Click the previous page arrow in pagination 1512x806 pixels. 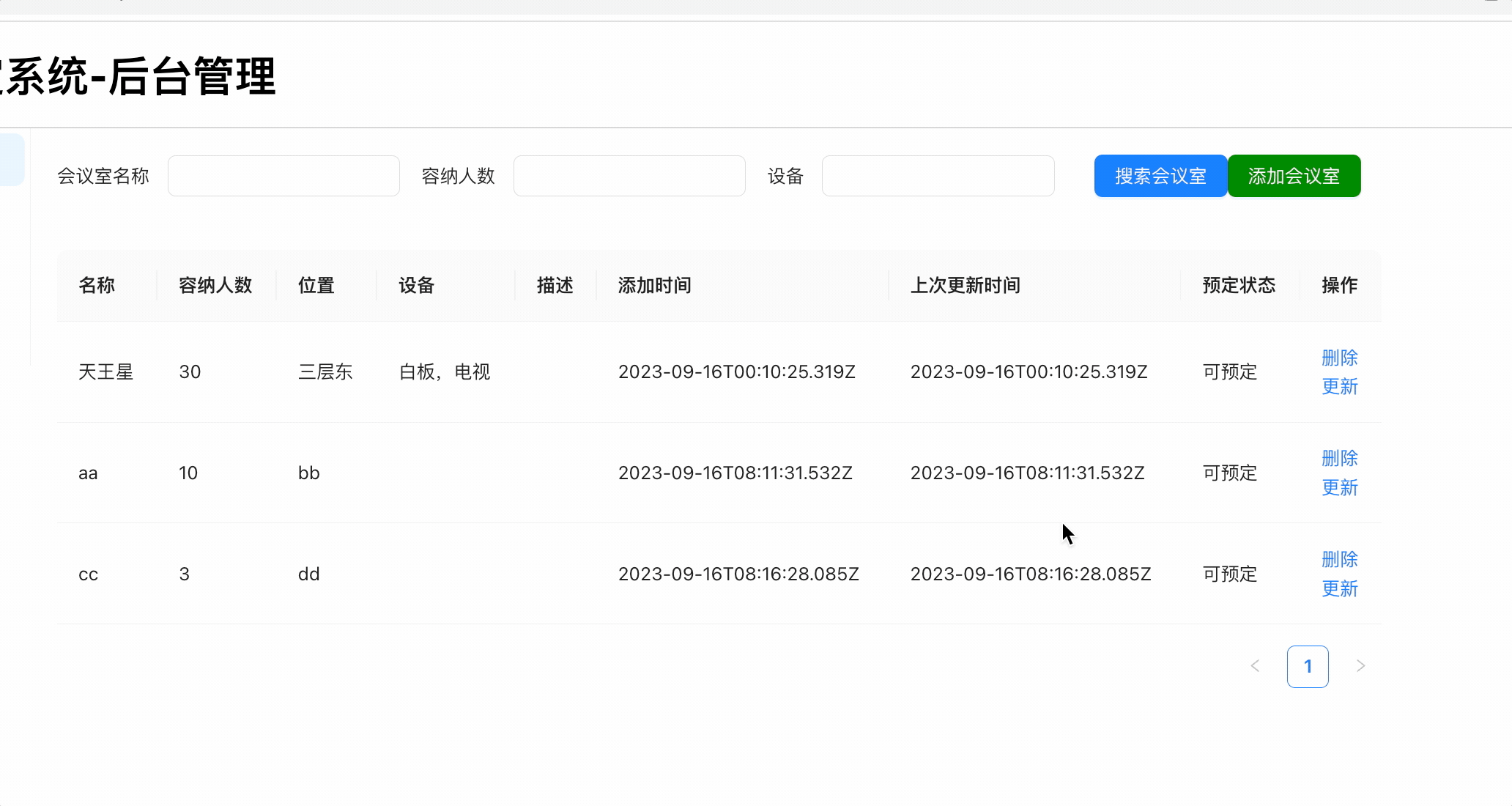point(1255,666)
